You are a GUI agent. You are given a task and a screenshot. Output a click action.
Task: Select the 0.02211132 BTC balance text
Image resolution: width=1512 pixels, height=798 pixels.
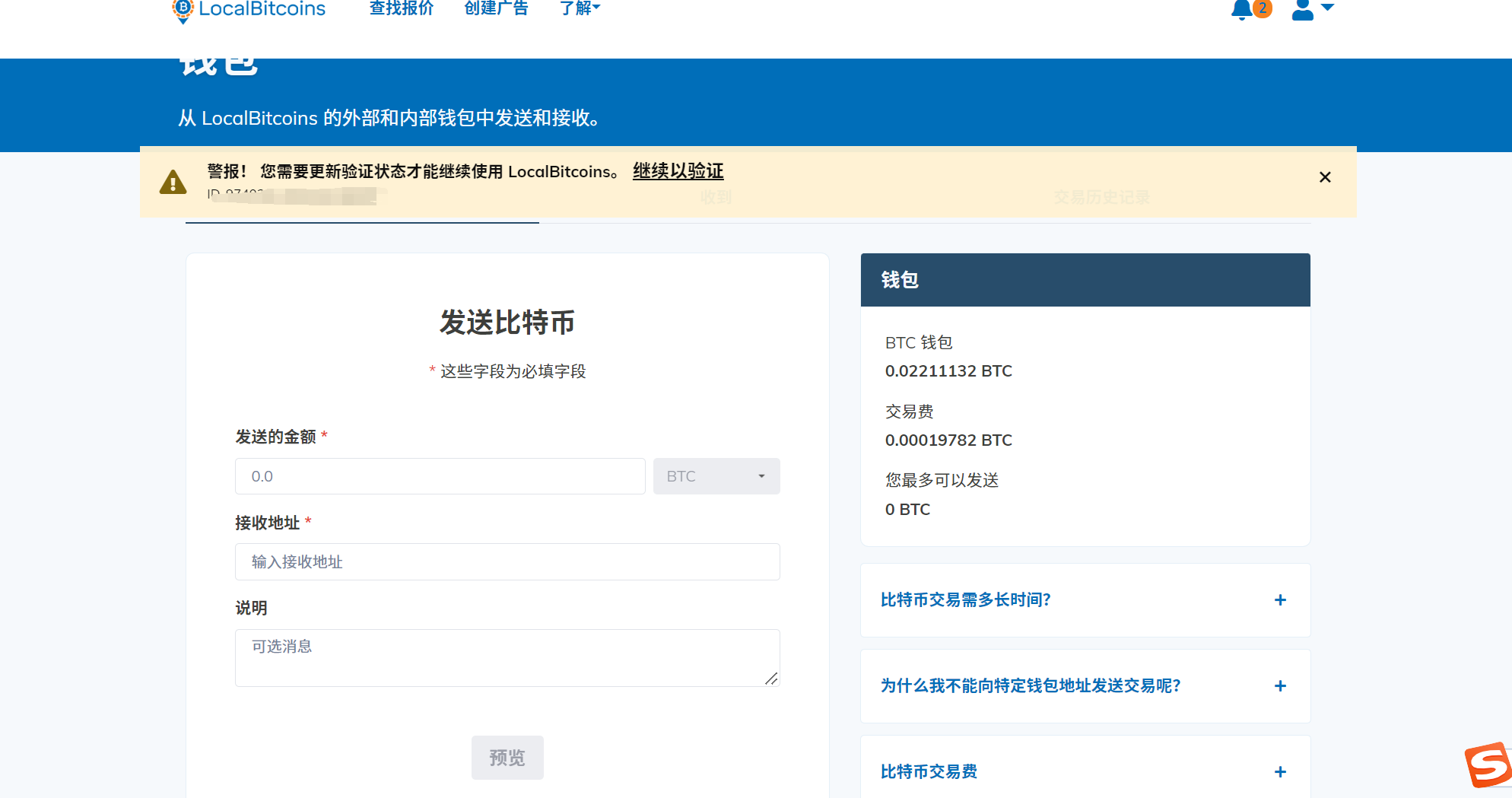tap(948, 371)
